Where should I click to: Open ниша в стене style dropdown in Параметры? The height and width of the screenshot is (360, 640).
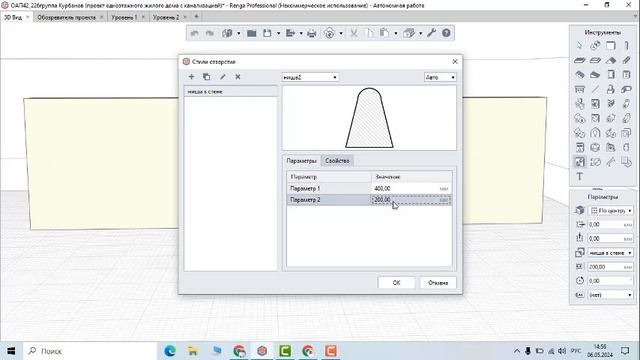click(x=610, y=253)
